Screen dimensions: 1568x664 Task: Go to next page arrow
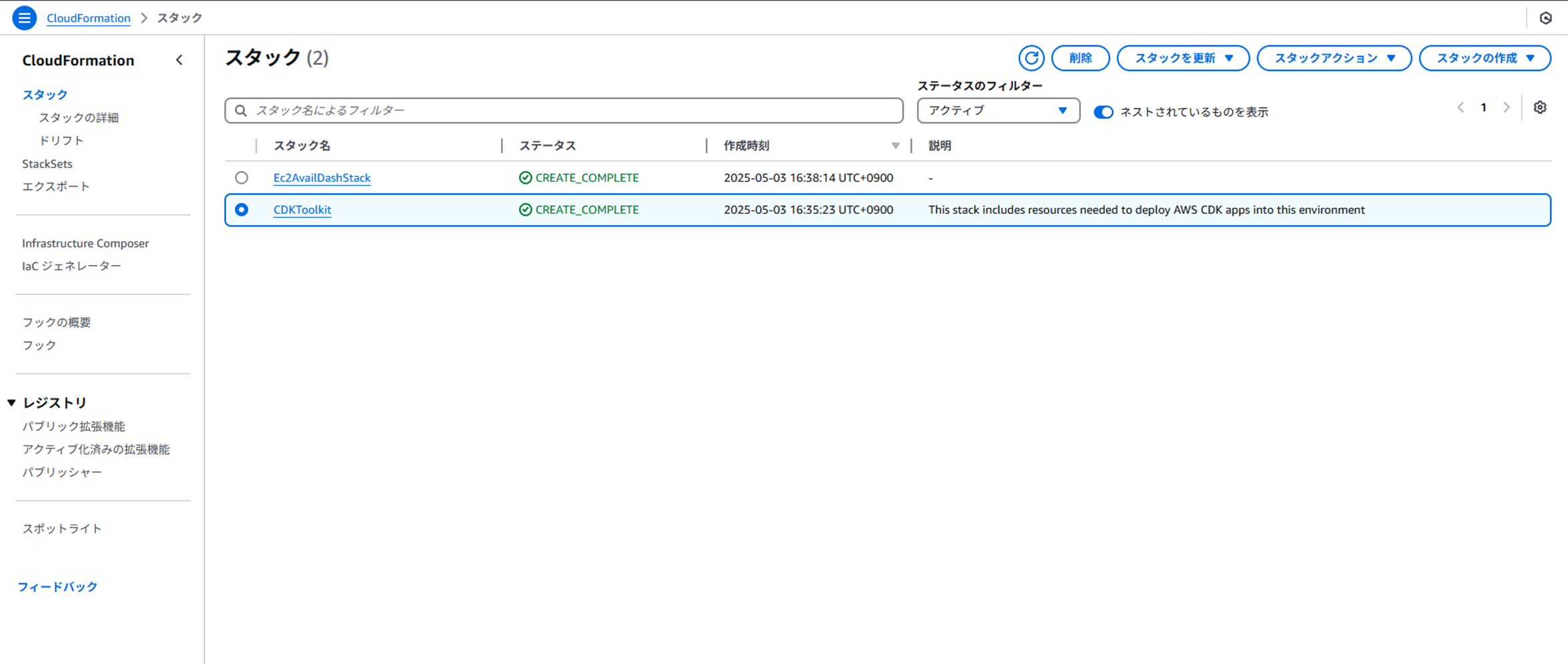[x=1506, y=107]
